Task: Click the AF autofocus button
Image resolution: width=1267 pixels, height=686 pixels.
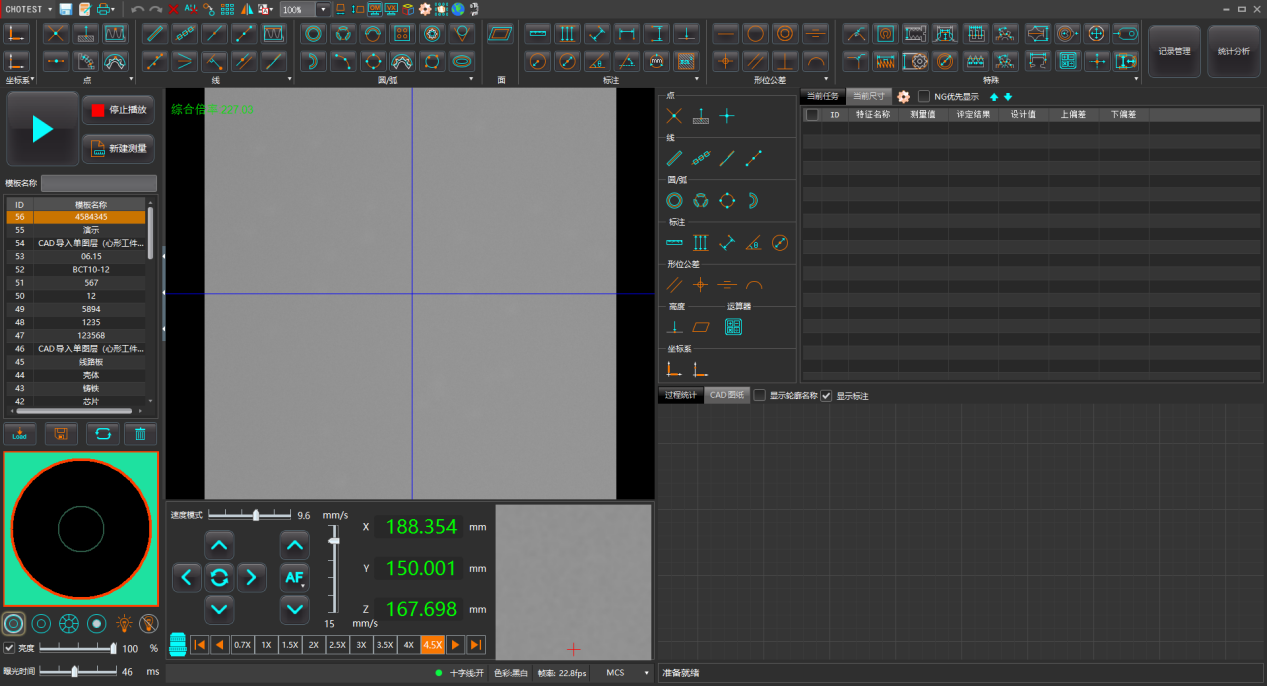Action: 294,577
